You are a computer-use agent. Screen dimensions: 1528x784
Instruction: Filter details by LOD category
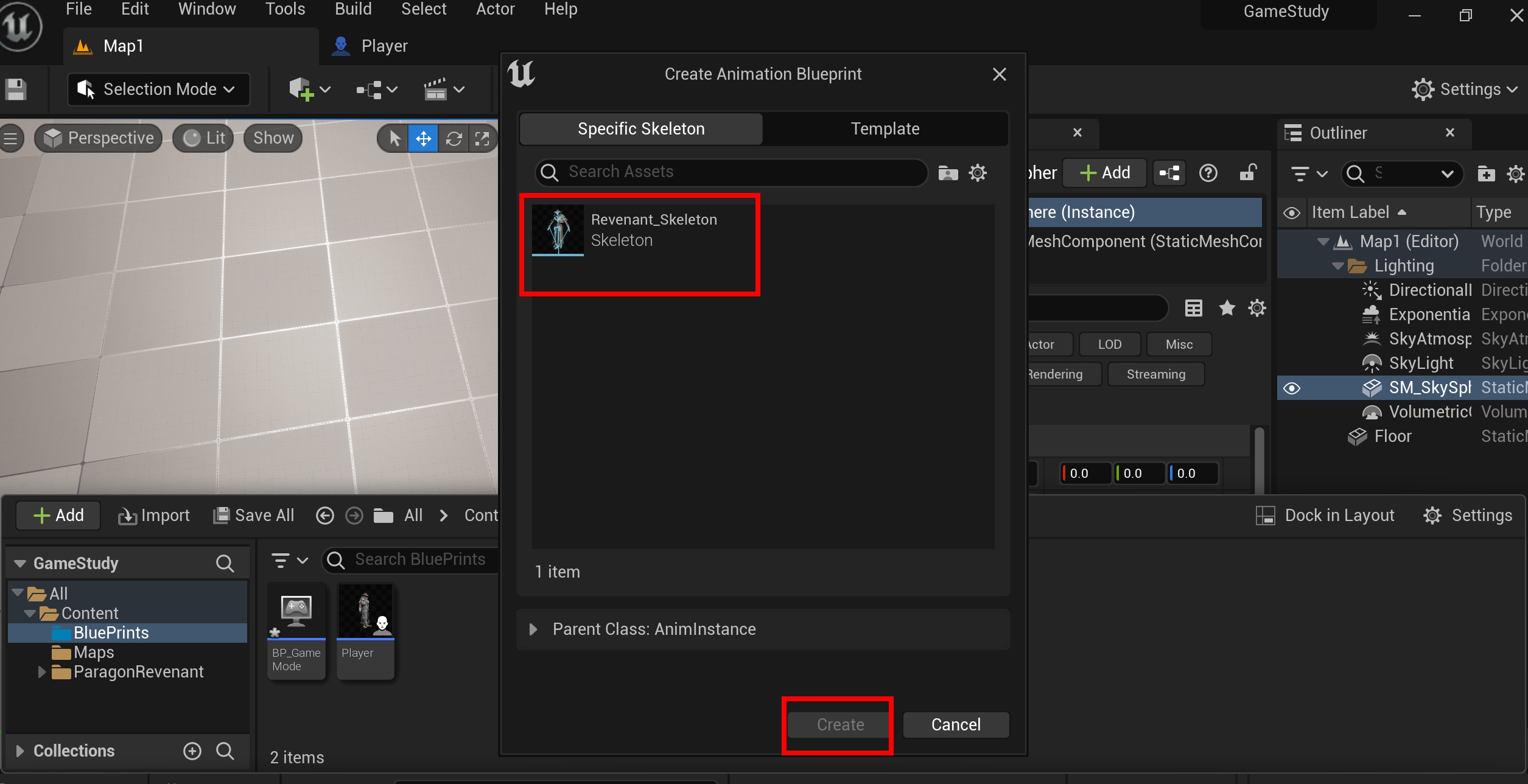coord(1110,345)
